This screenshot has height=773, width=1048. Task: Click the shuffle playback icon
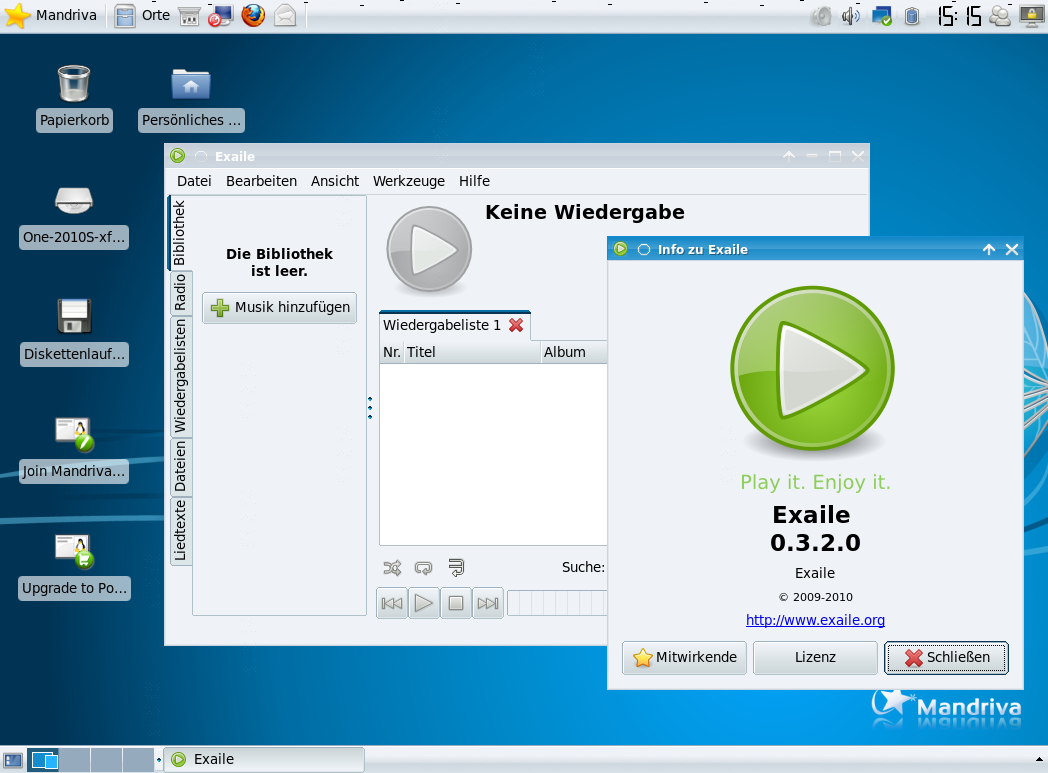pyautogui.click(x=392, y=568)
